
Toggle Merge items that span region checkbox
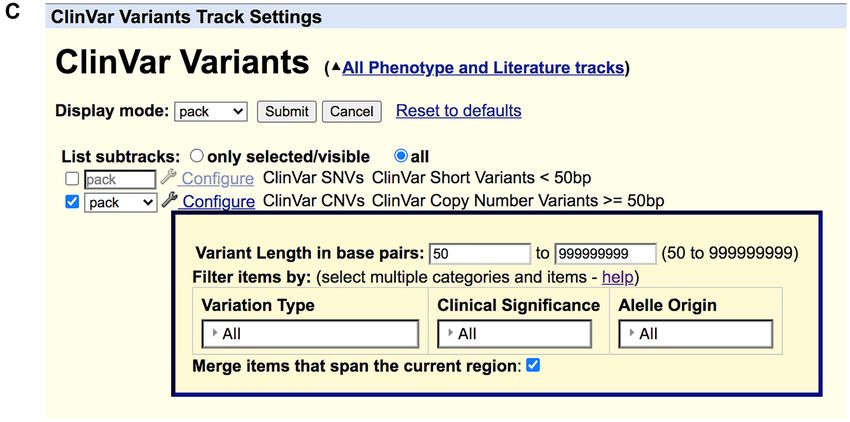pos(533,365)
